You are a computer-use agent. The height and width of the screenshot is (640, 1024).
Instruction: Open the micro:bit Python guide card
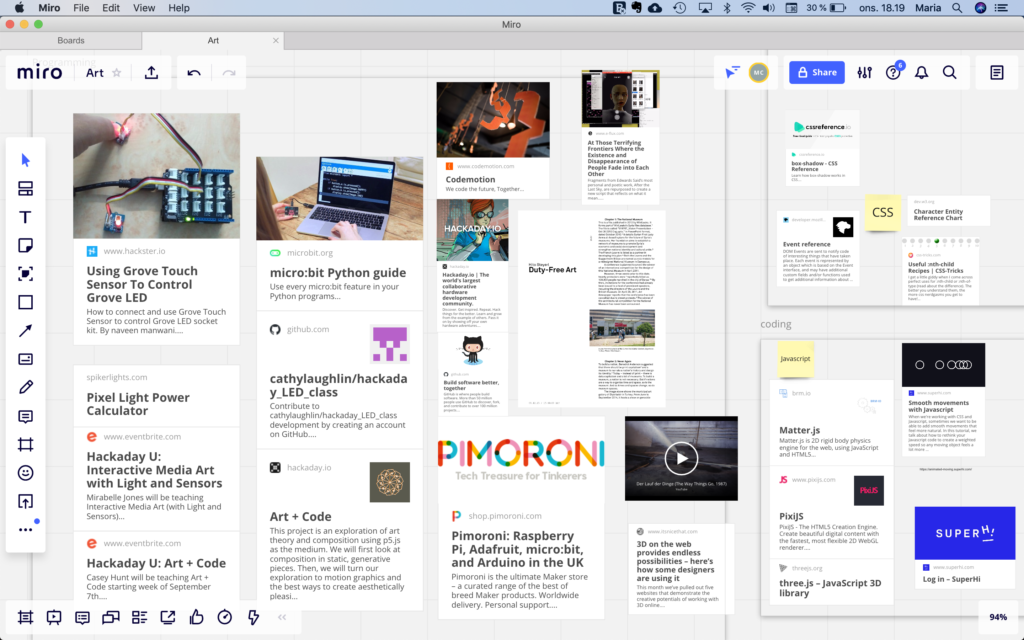point(340,232)
